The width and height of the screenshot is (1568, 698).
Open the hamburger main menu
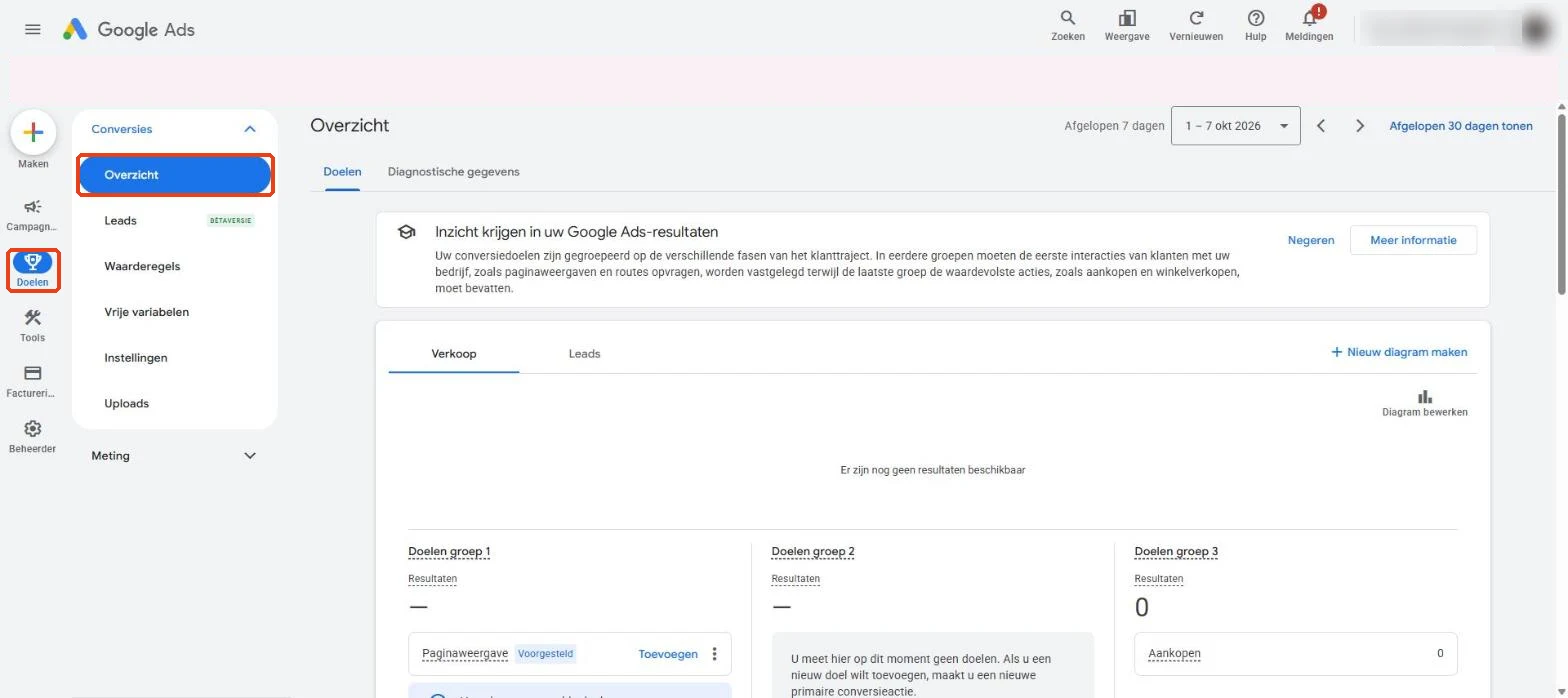click(33, 29)
